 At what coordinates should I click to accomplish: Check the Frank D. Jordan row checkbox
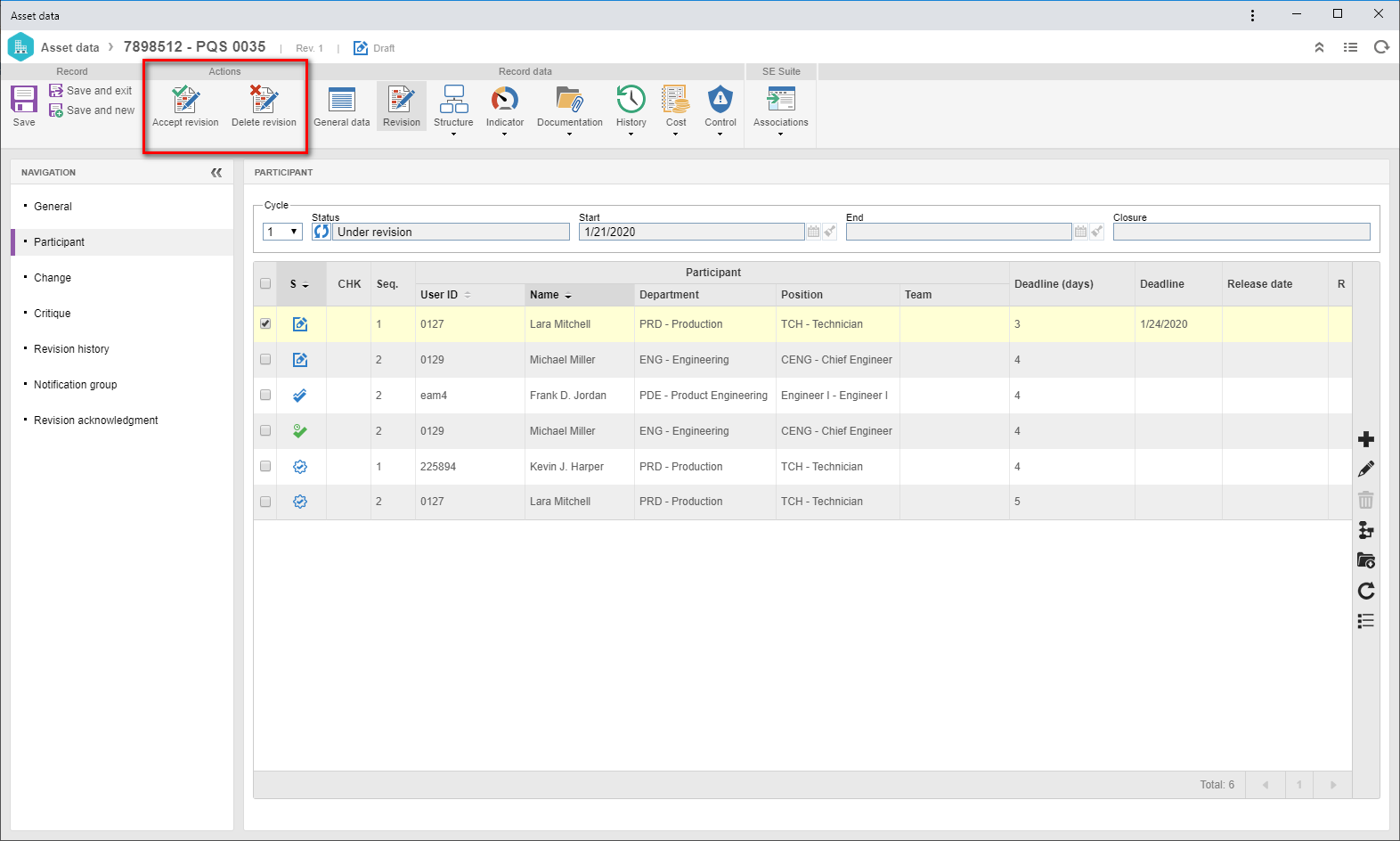(x=265, y=396)
